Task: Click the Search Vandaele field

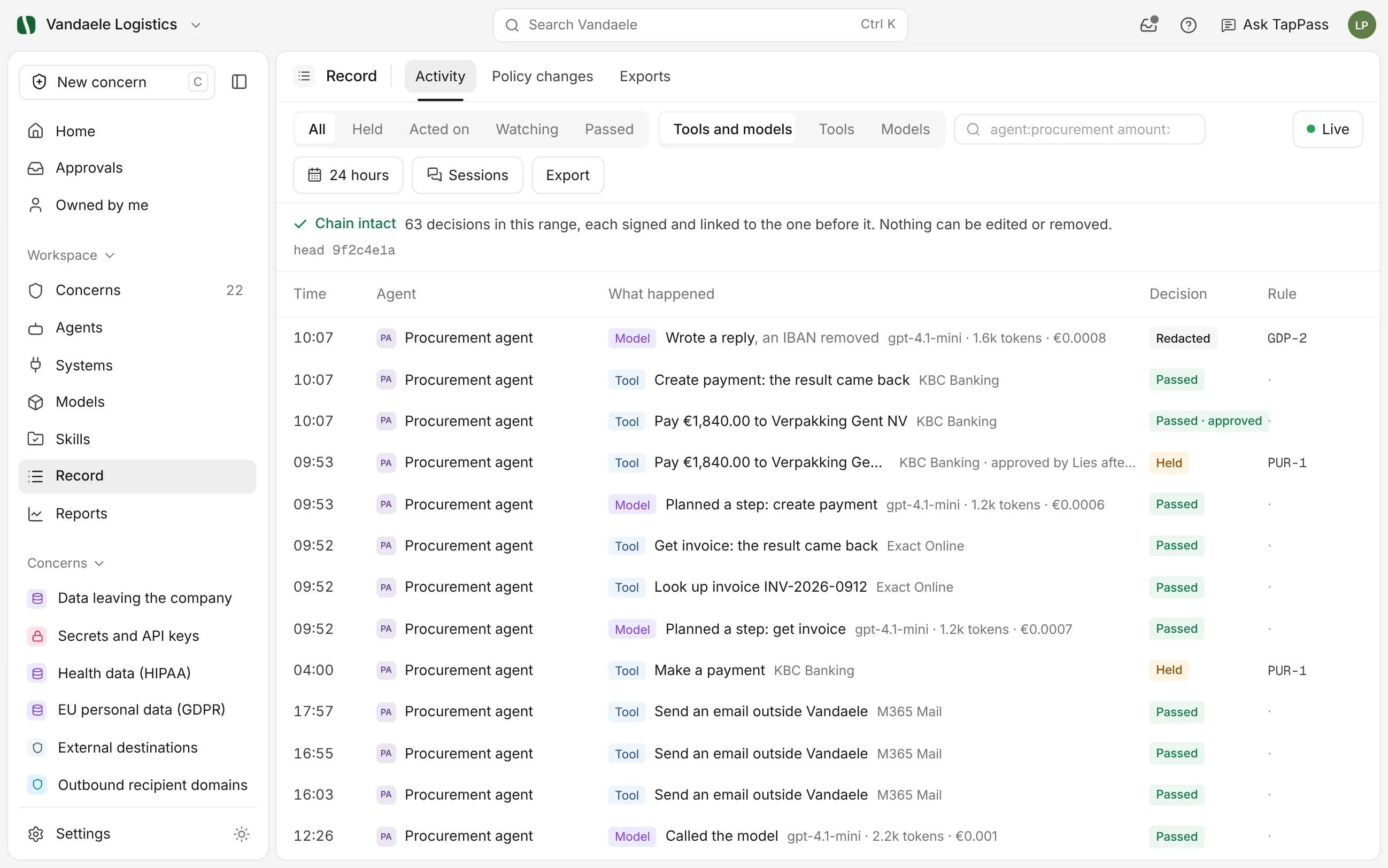Action: coord(699,25)
